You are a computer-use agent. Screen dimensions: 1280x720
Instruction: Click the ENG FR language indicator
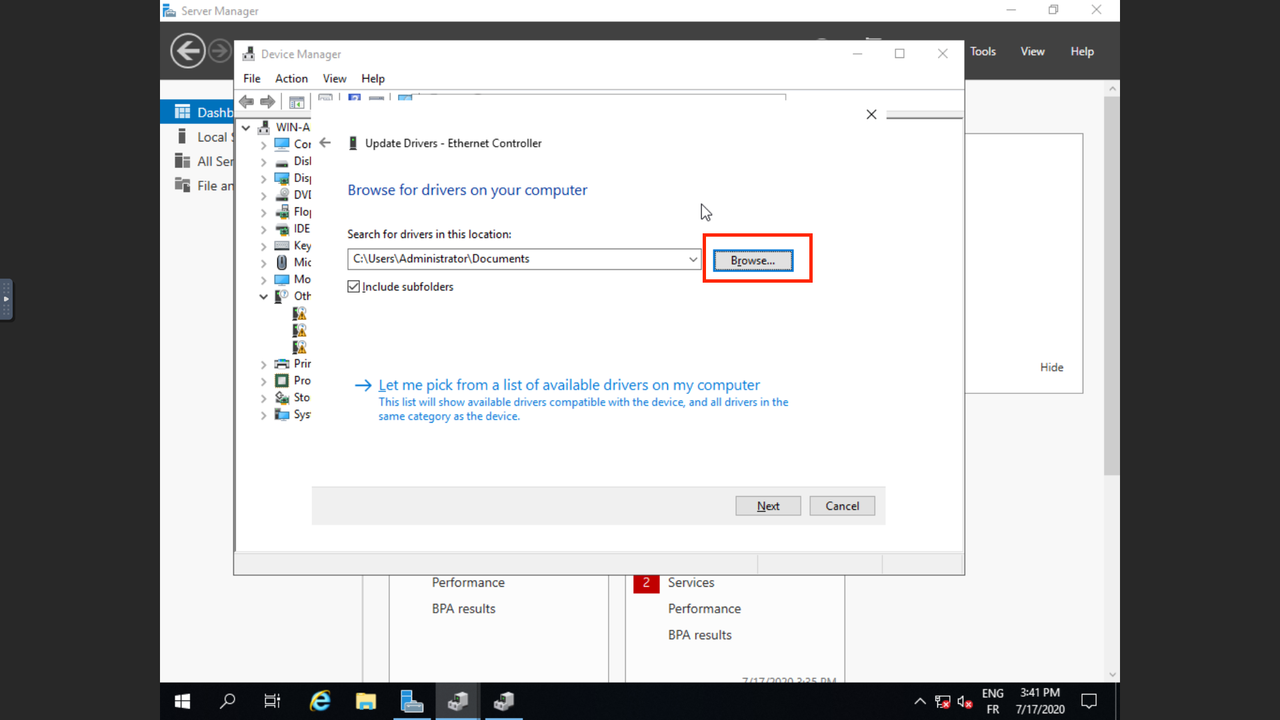[992, 701]
